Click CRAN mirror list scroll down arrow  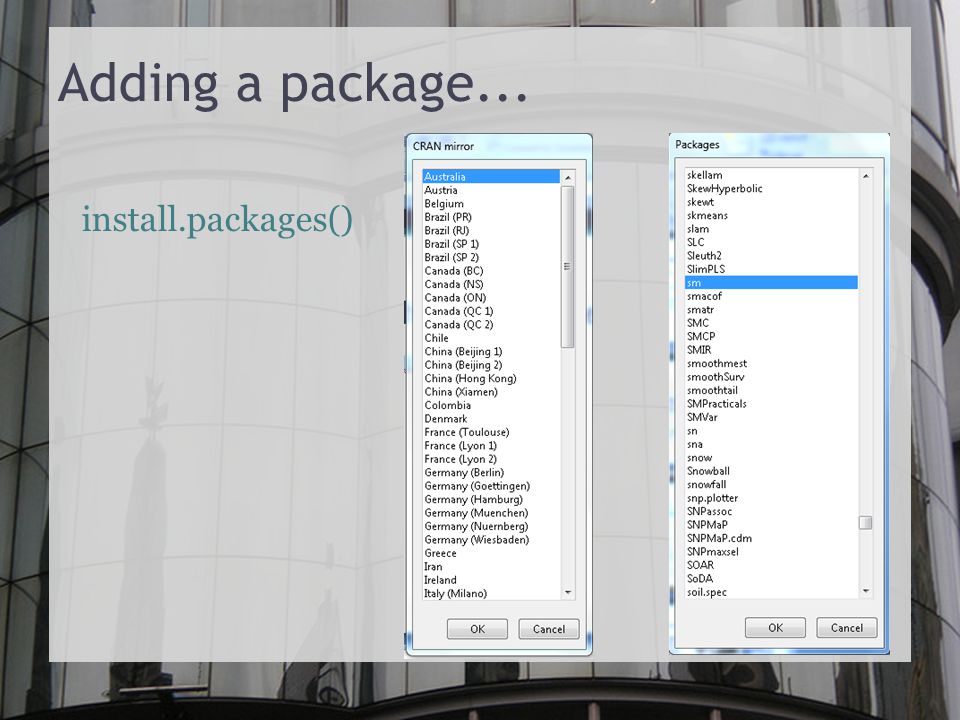click(568, 592)
